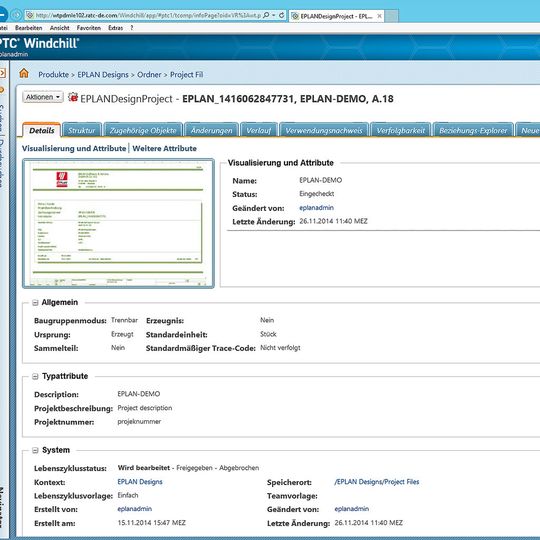
Task: Open the EPLAN Designs Kontext link
Action: [140, 481]
